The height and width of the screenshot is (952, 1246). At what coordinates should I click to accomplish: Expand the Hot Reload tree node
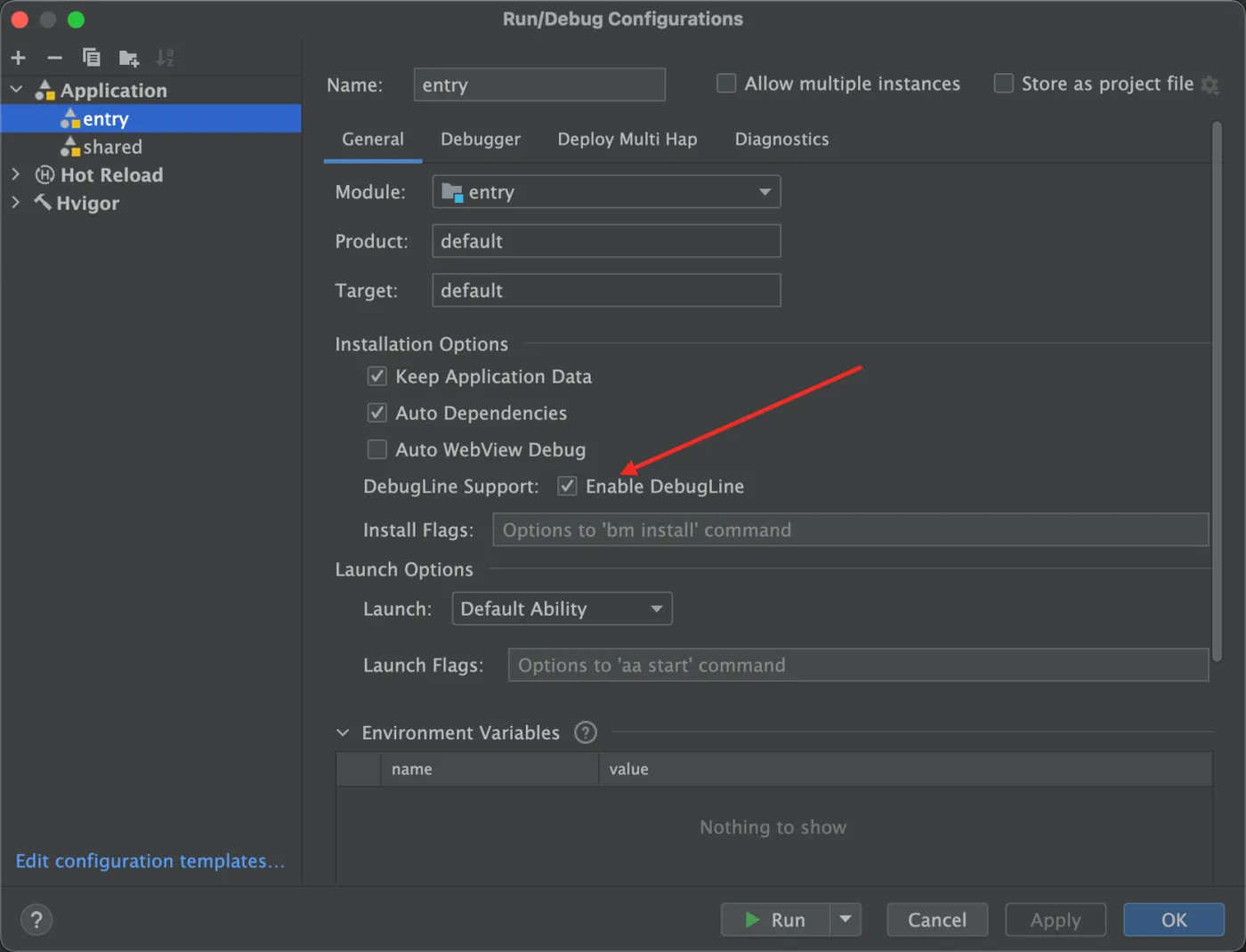tap(15, 174)
